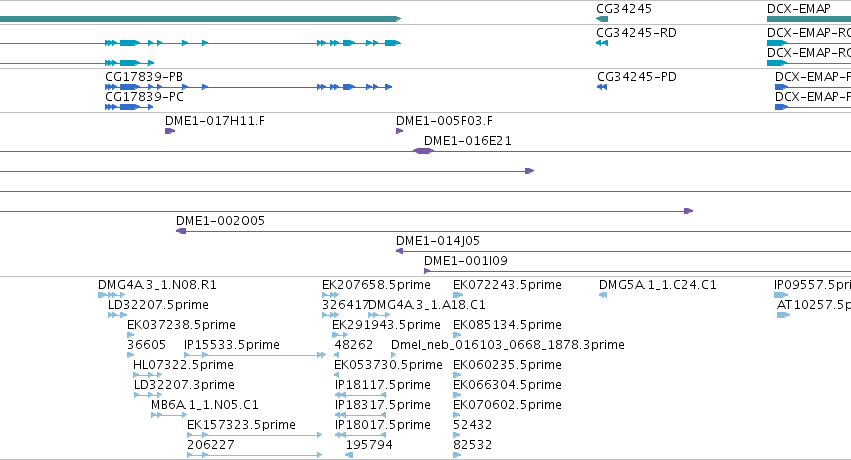Click the 195794 feature label
The width and height of the screenshot is (851, 460).
(369, 445)
